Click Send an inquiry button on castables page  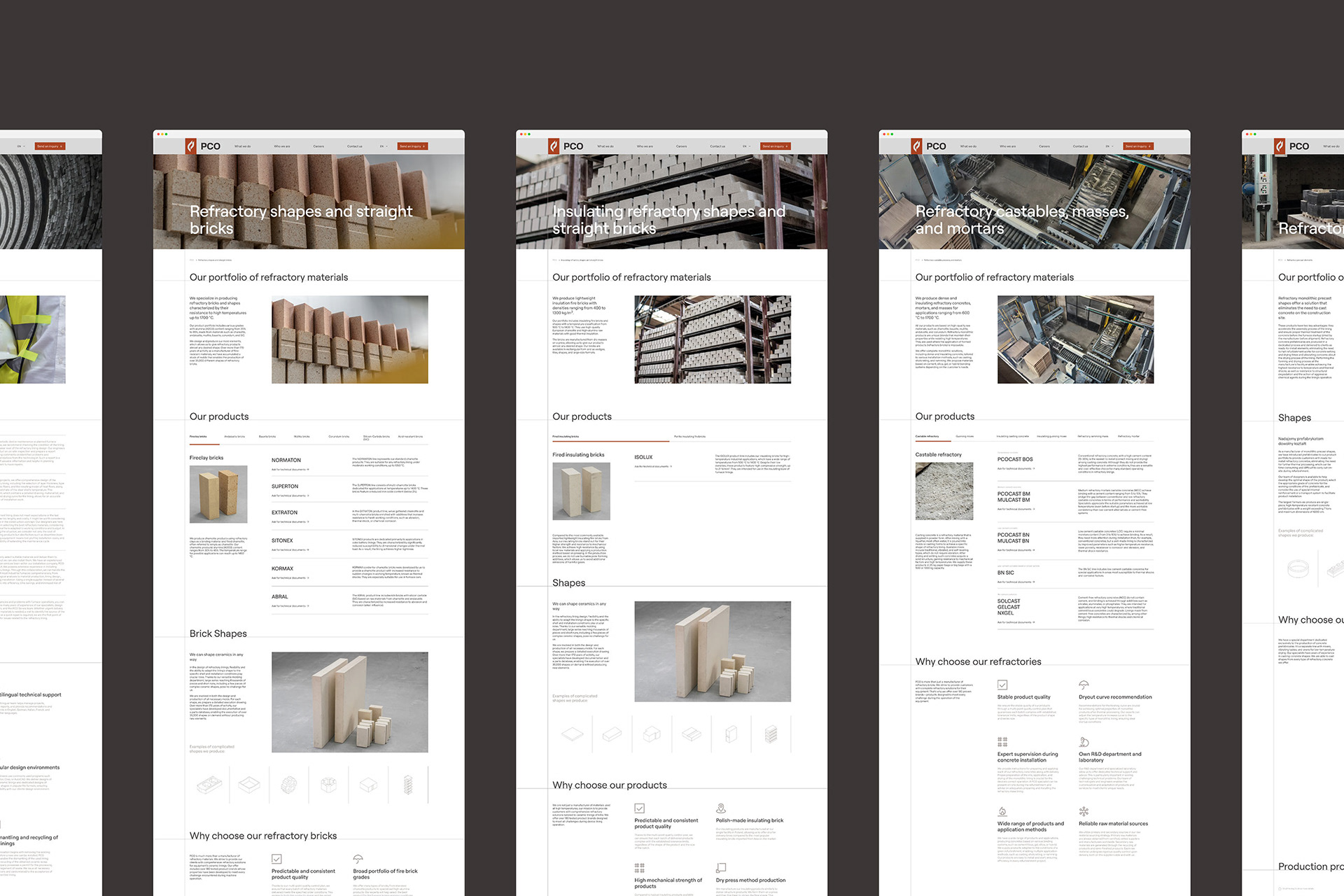click(1137, 146)
